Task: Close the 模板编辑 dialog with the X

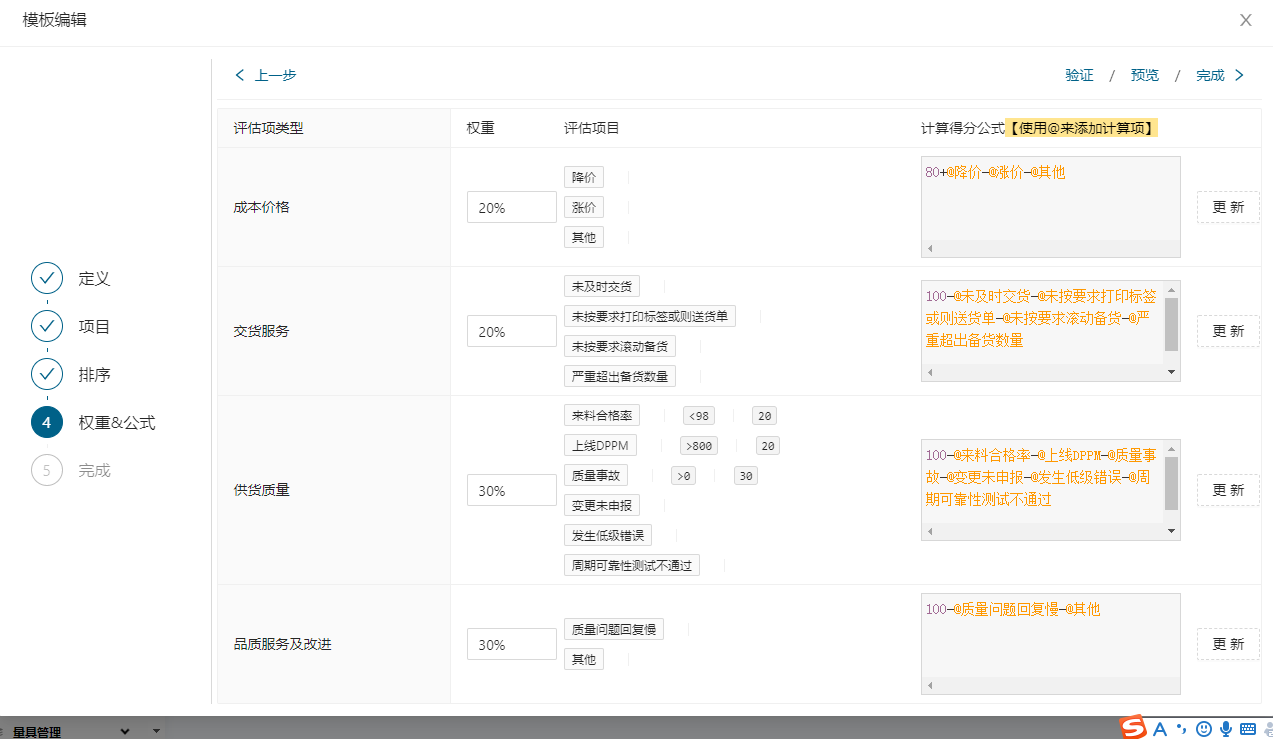Action: tap(1245, 20)
